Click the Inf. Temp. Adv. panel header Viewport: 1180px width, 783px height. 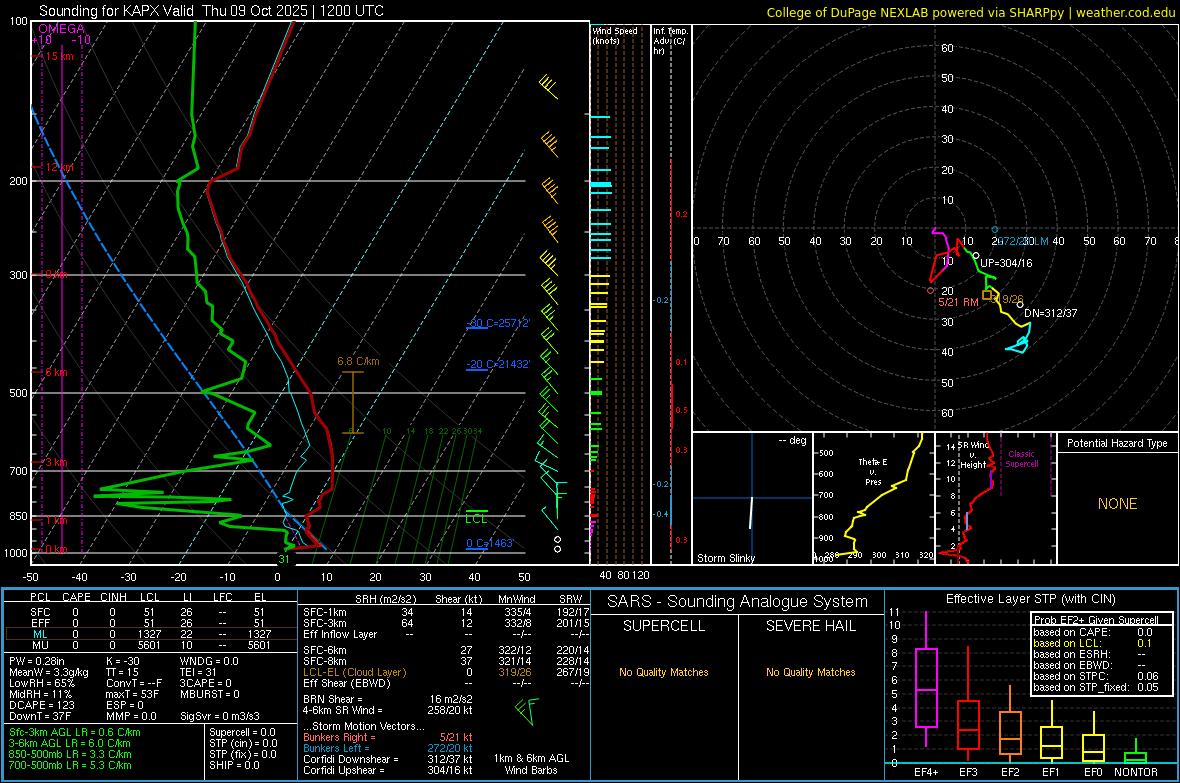click(670, 41)
